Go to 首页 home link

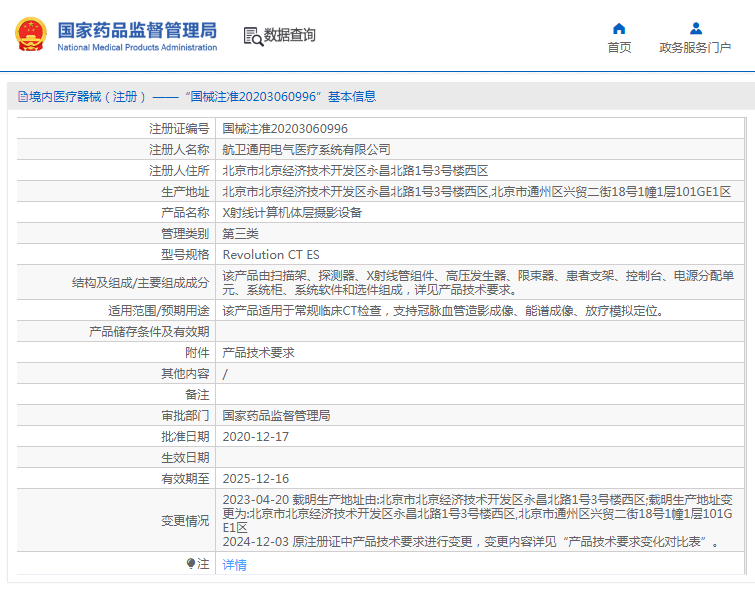(x=619, y=47)
